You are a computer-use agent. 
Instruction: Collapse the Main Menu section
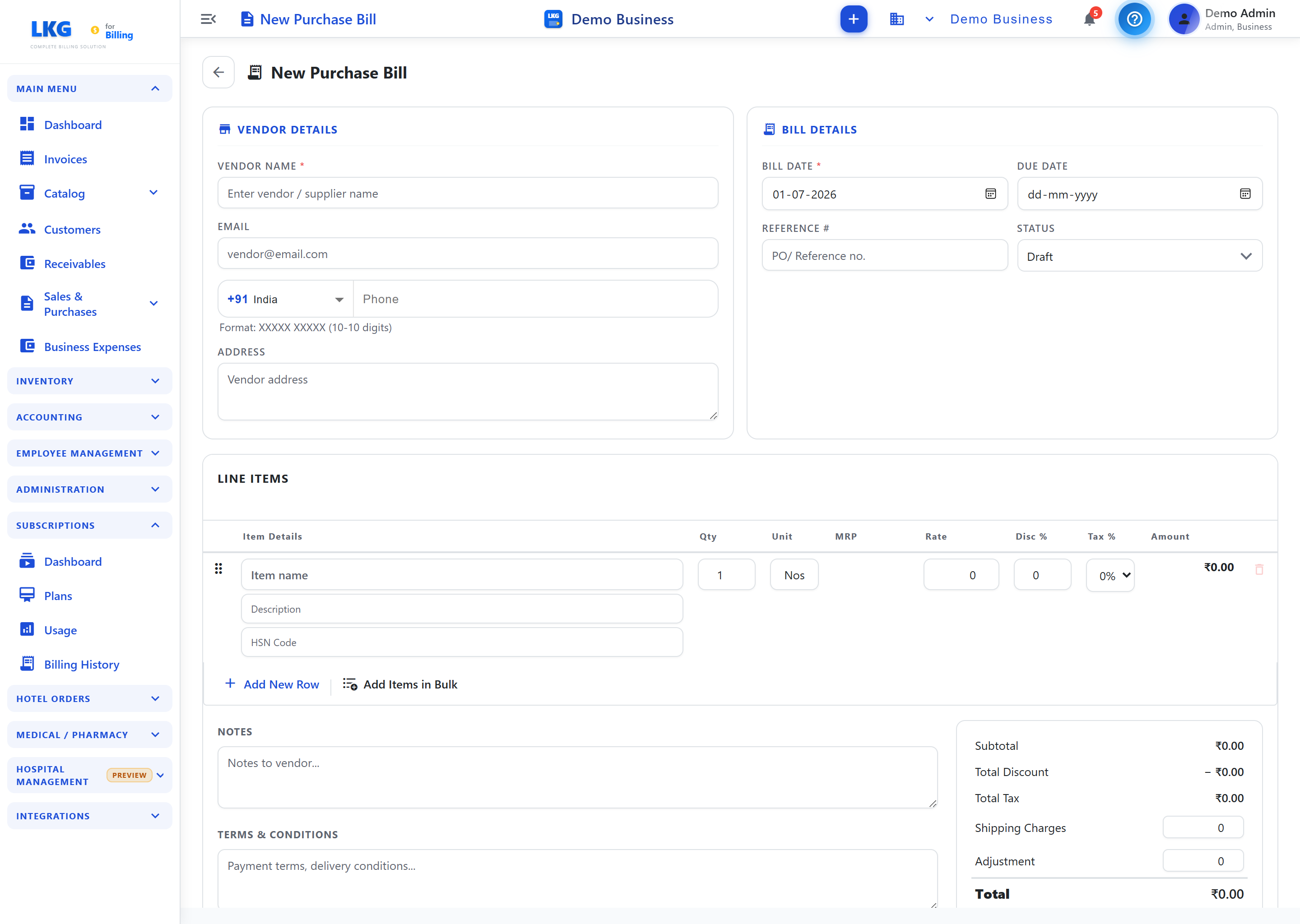click(89, 89)
